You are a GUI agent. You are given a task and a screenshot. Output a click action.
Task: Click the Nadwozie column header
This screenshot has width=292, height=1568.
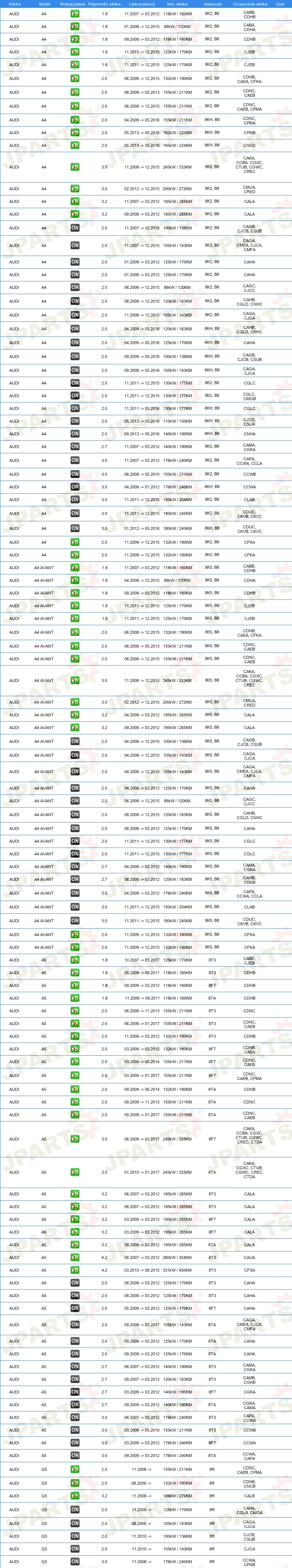[212, 4]
